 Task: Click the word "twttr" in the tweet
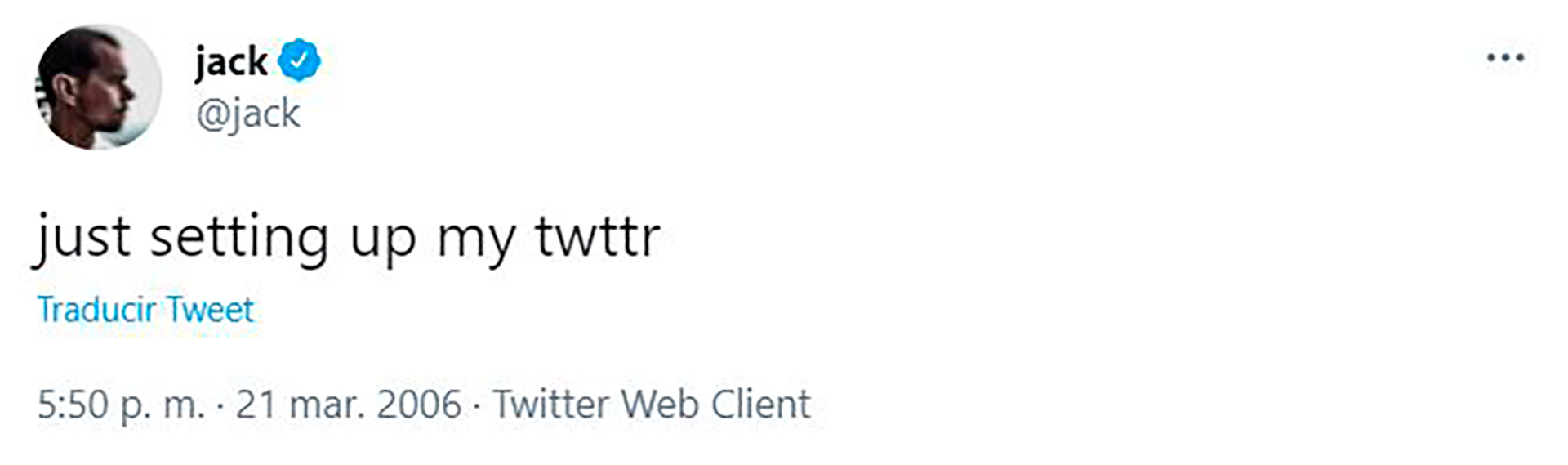coord(597,238)
